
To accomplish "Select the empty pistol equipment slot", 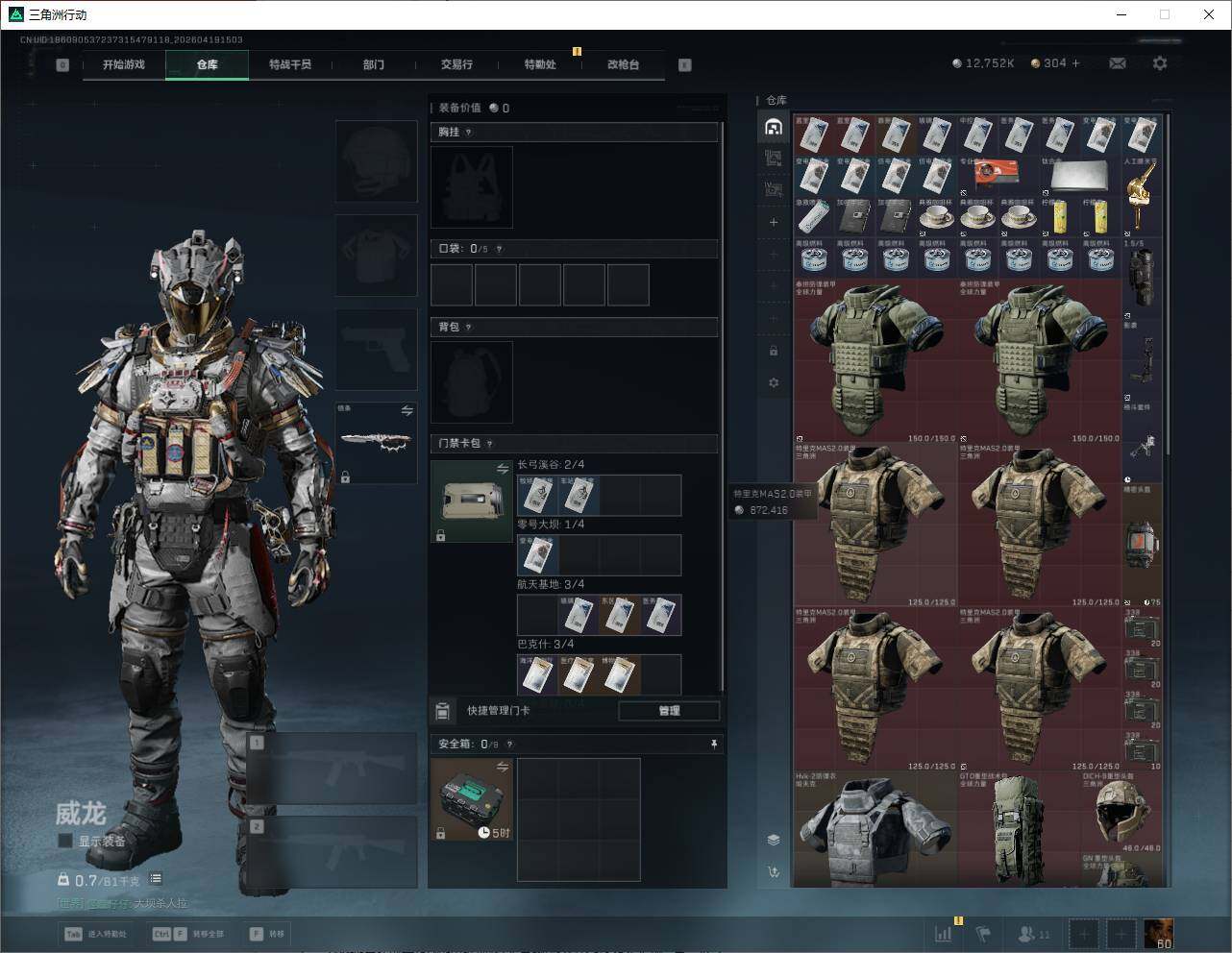I will click(x=377, y=350).
